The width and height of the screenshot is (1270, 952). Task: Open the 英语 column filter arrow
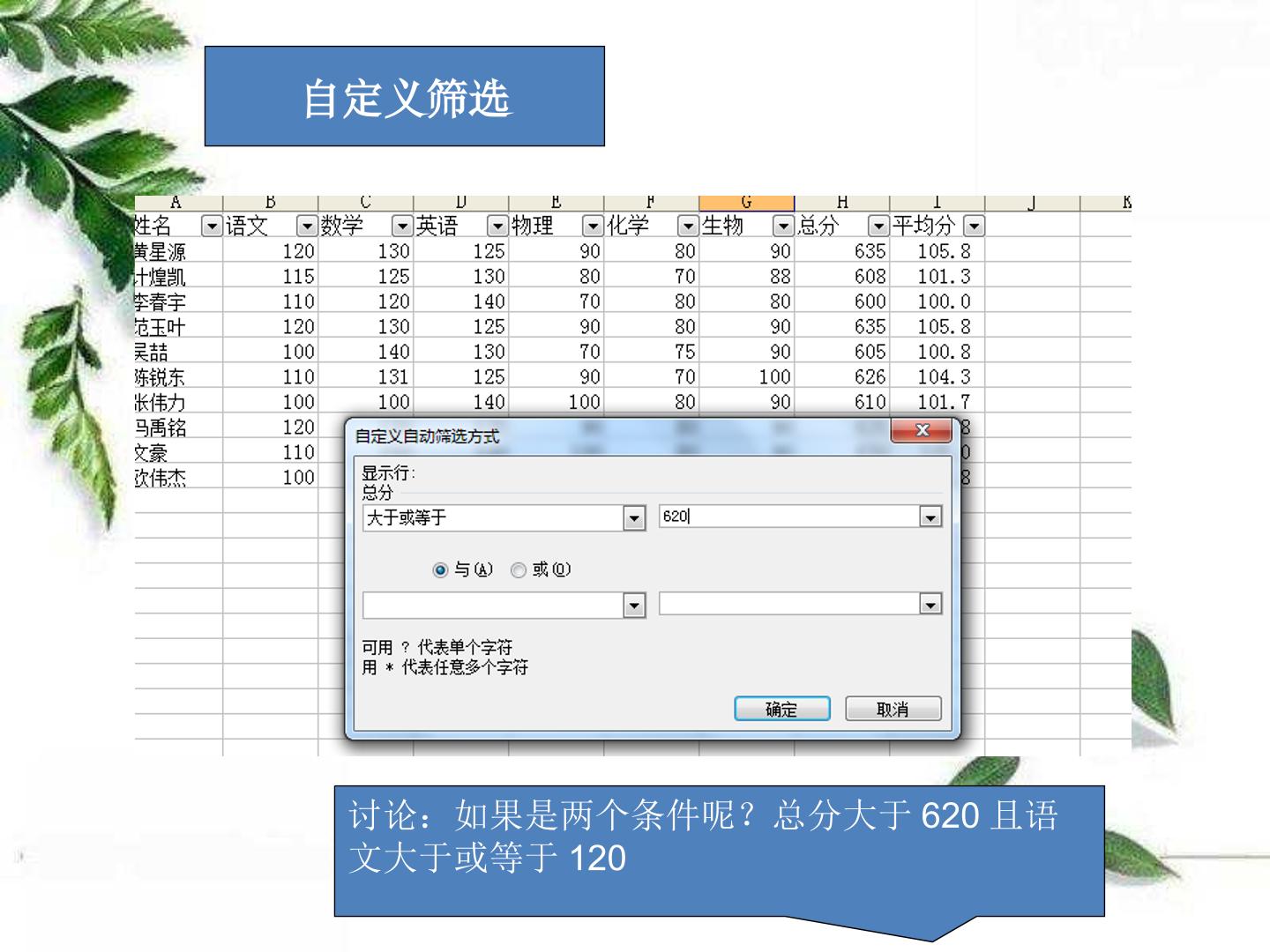(497, 227)
